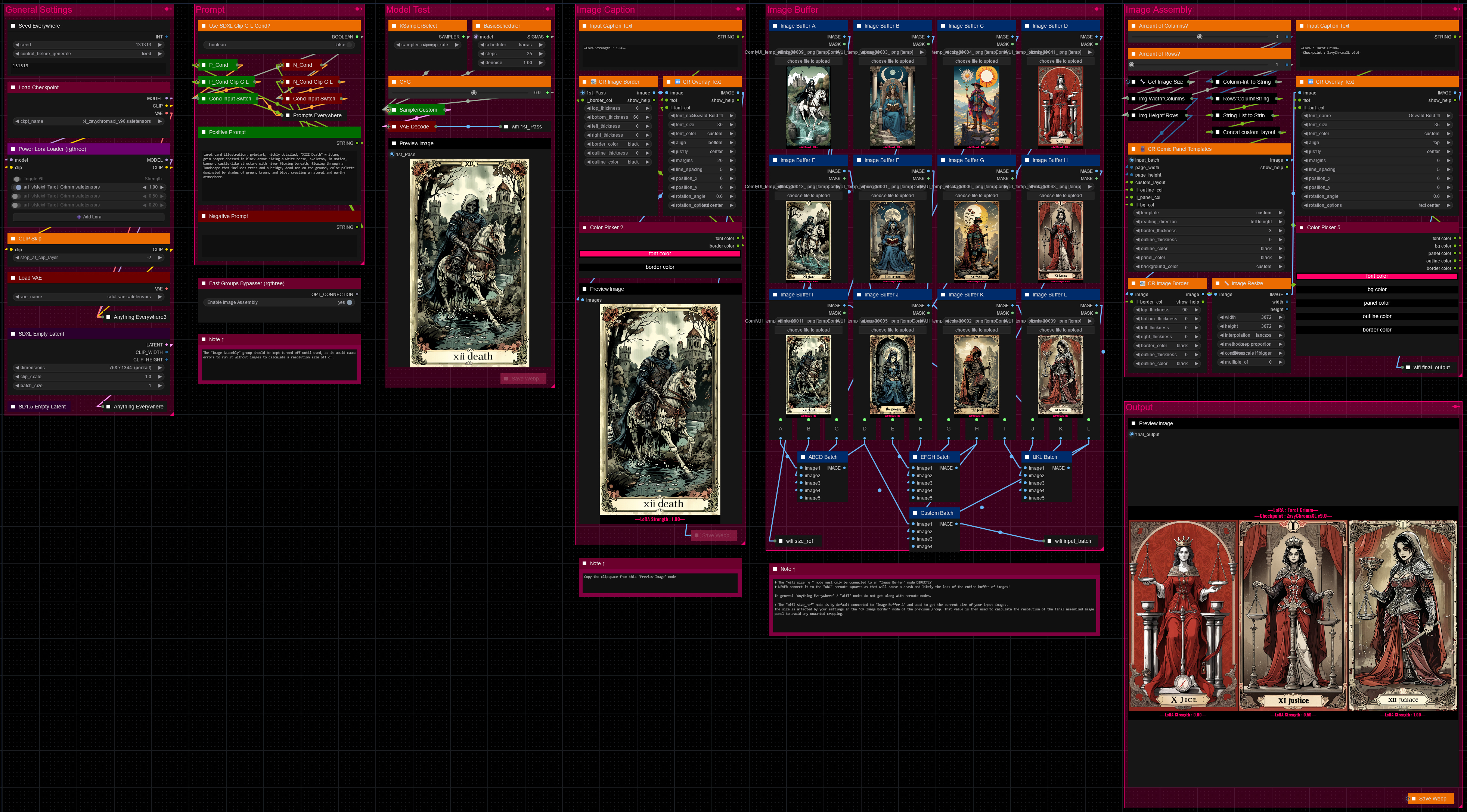The width and height of the screenshot is (1467, 812).
Task: Click the General Settings group bypass arrow icon
Action: pyautogui.click(x=167, y=9)
